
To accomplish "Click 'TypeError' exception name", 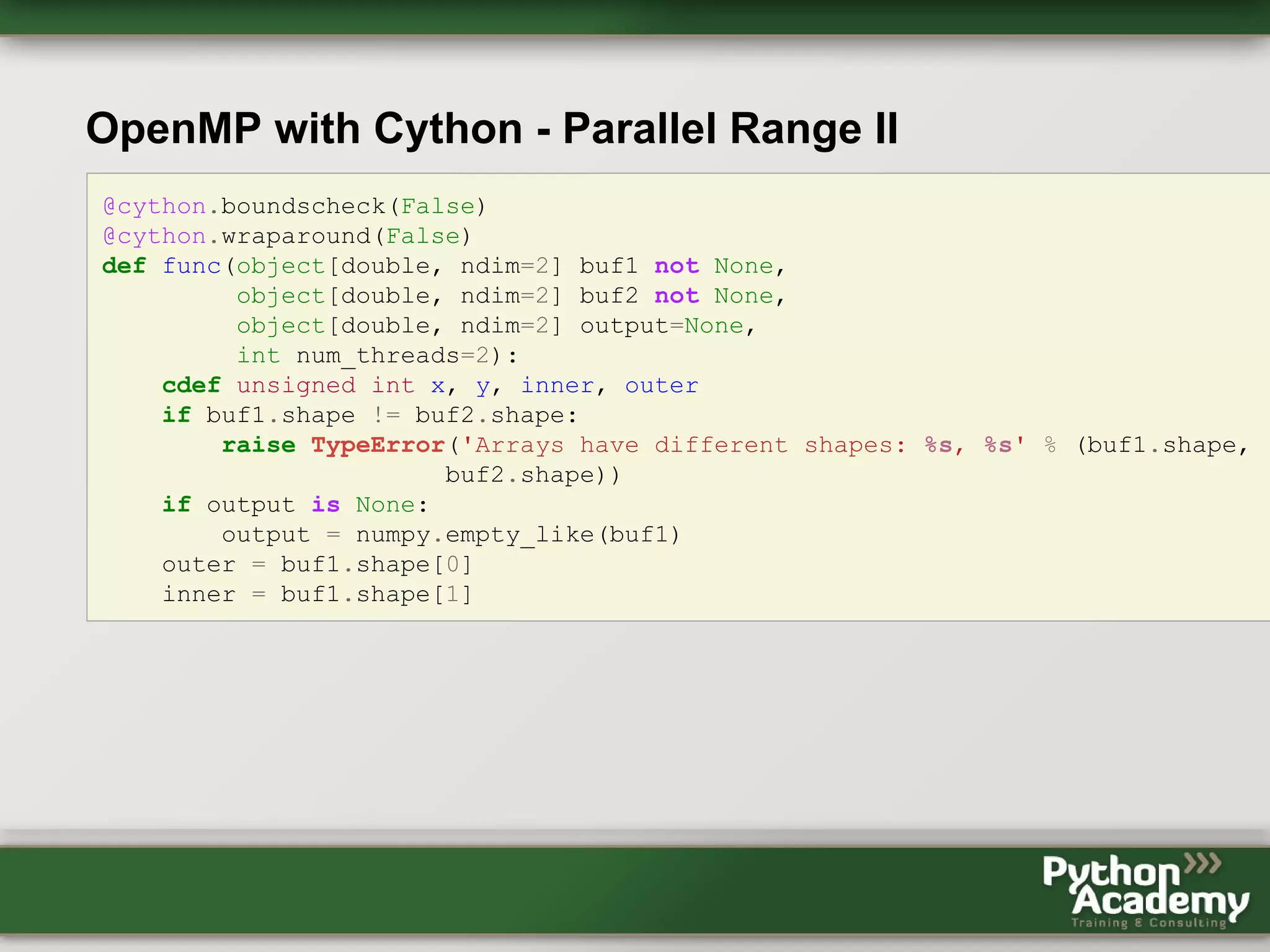I will point(378,446).
